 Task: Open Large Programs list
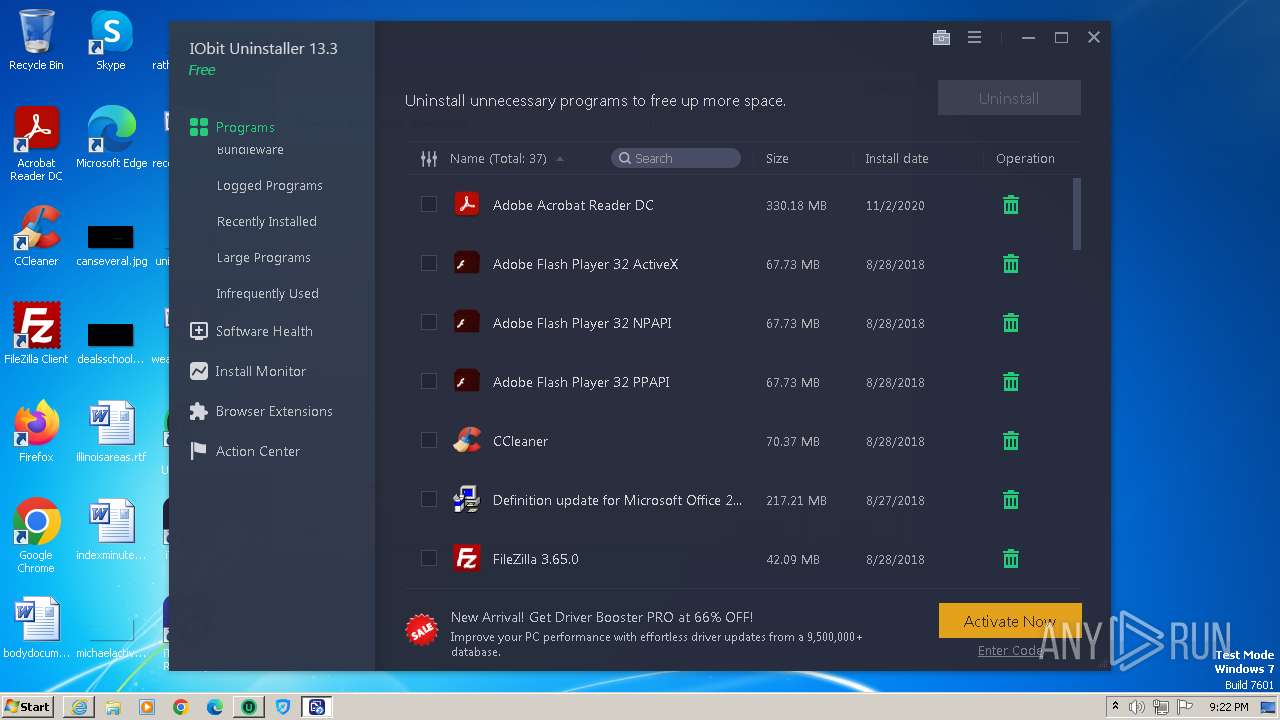click(263, 258)
